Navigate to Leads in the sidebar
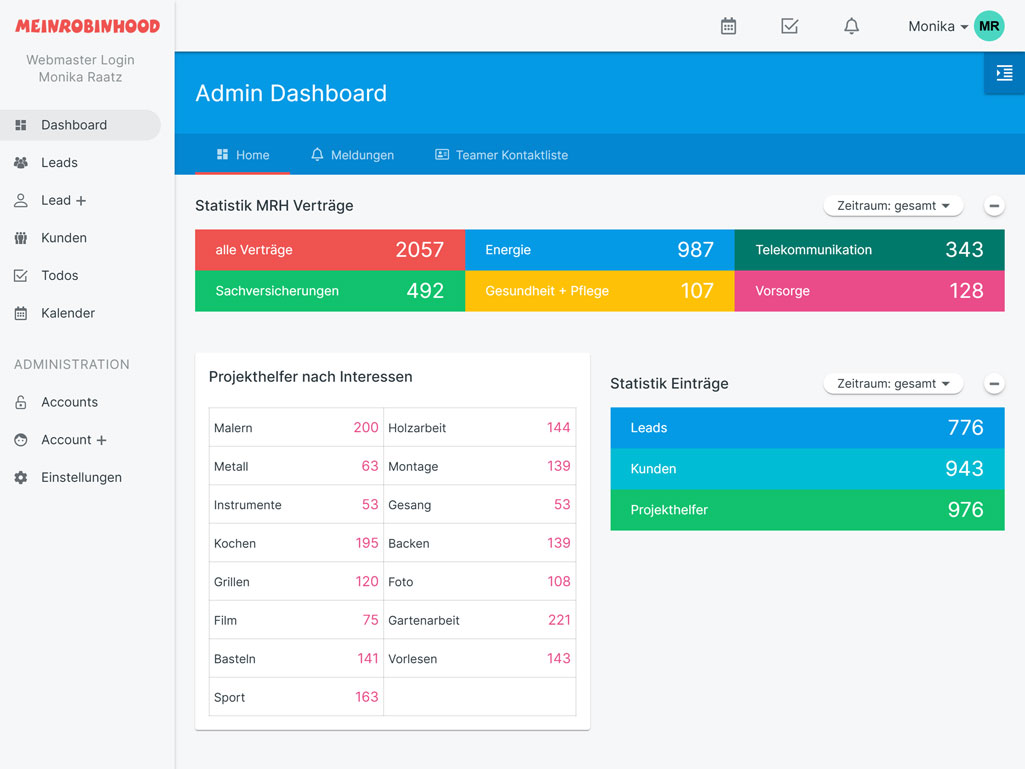The width and height of the screenshot is (1025, 769). tap(60, 162)
